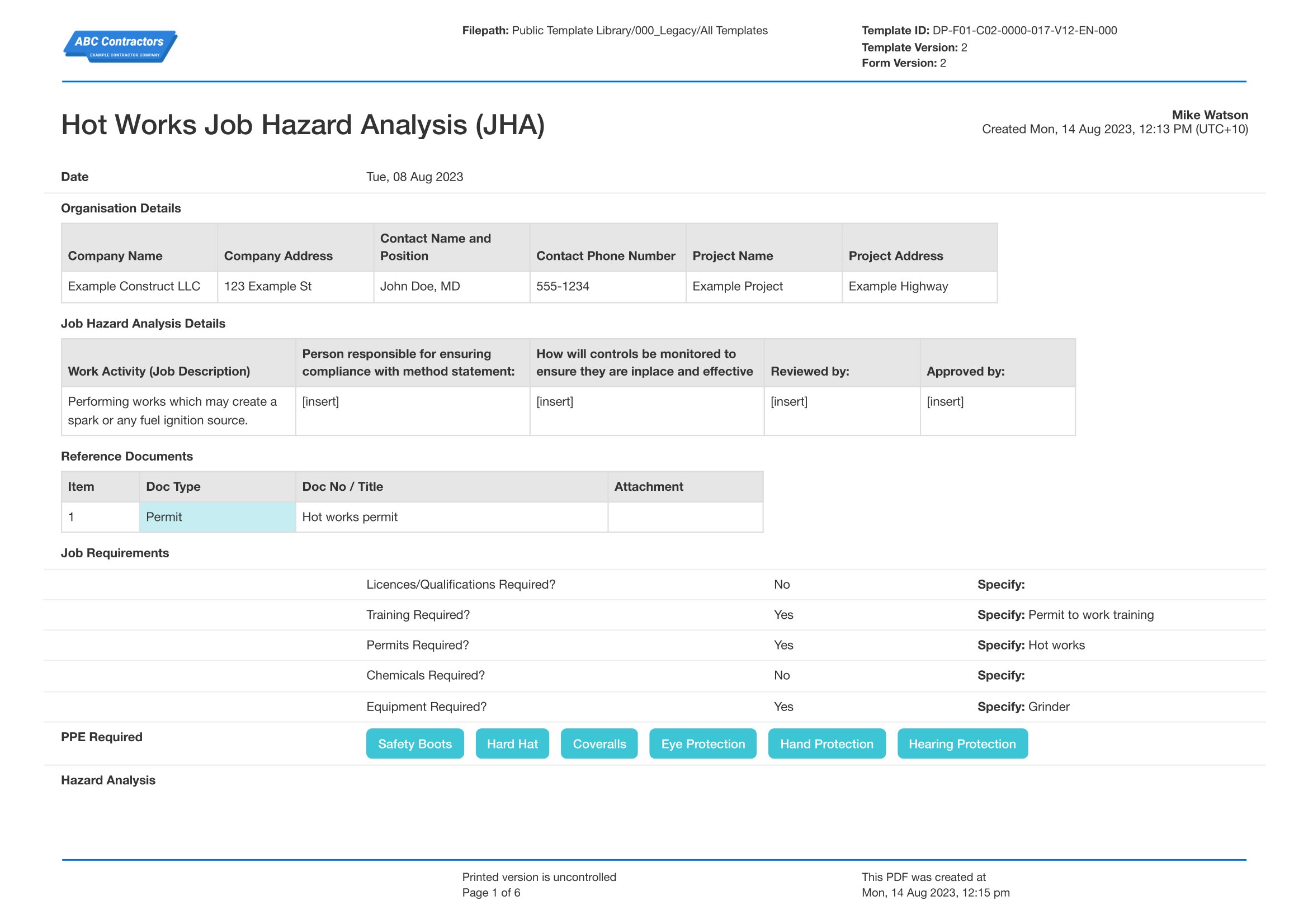The height and width of the screenshot is (924, 1308).
Task: Click the Filepath text in header
Action: coord(615,30)
